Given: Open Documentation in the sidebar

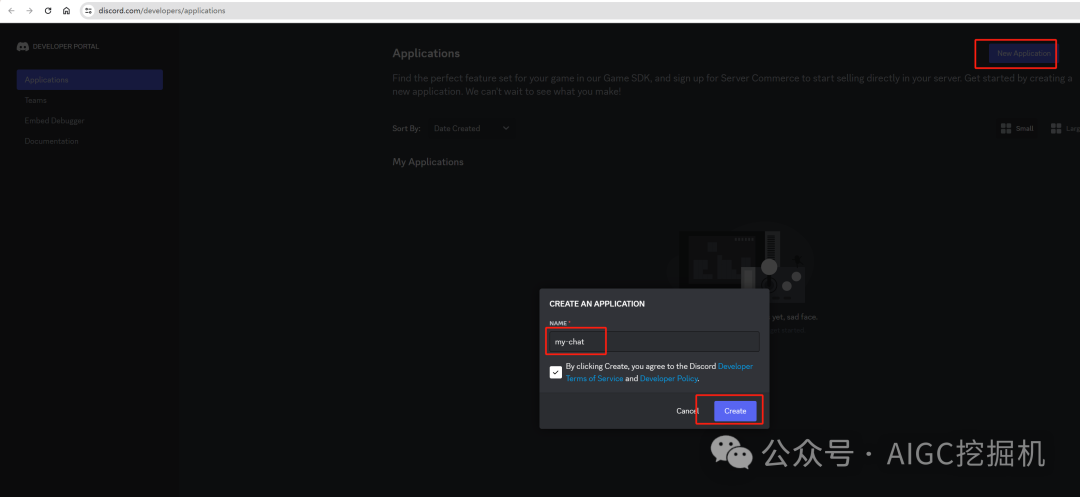Looking at the screenshot, I should 52,141.
